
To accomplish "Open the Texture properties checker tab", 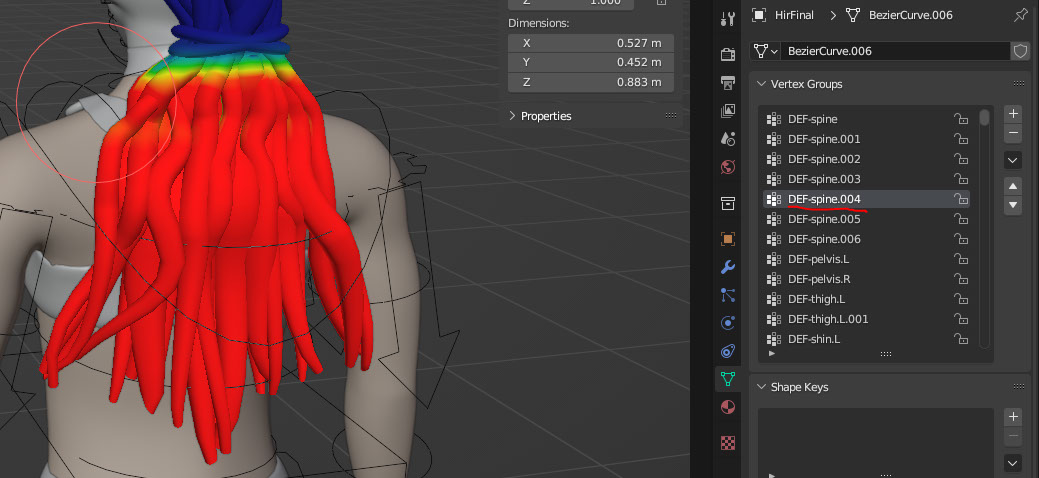I will pos(727,442).
